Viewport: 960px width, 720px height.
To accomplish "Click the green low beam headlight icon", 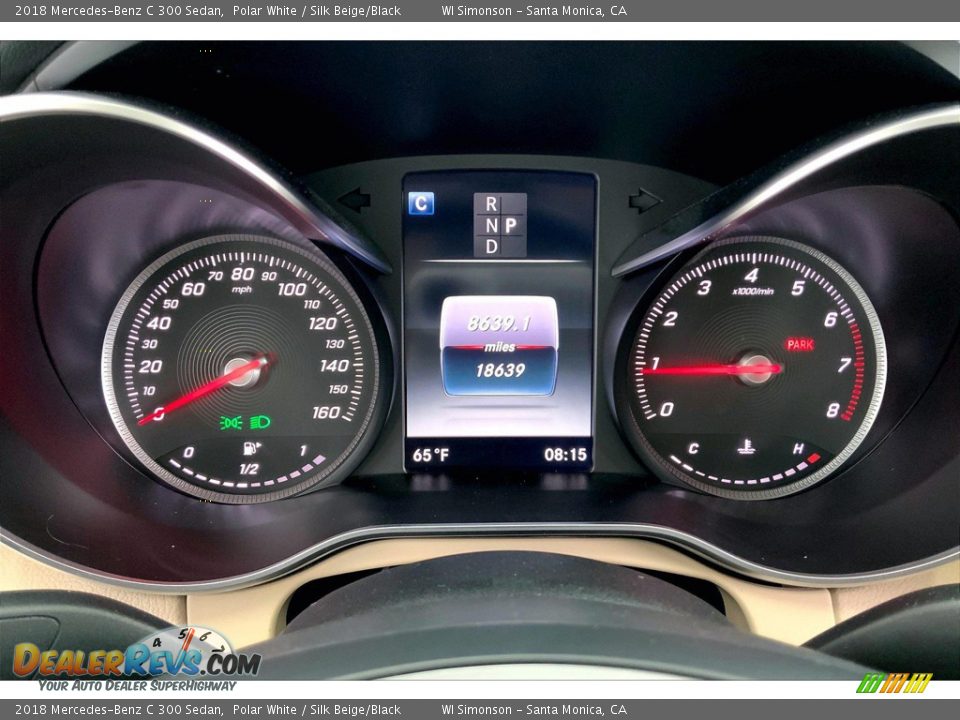I will (x=260, y=422).
